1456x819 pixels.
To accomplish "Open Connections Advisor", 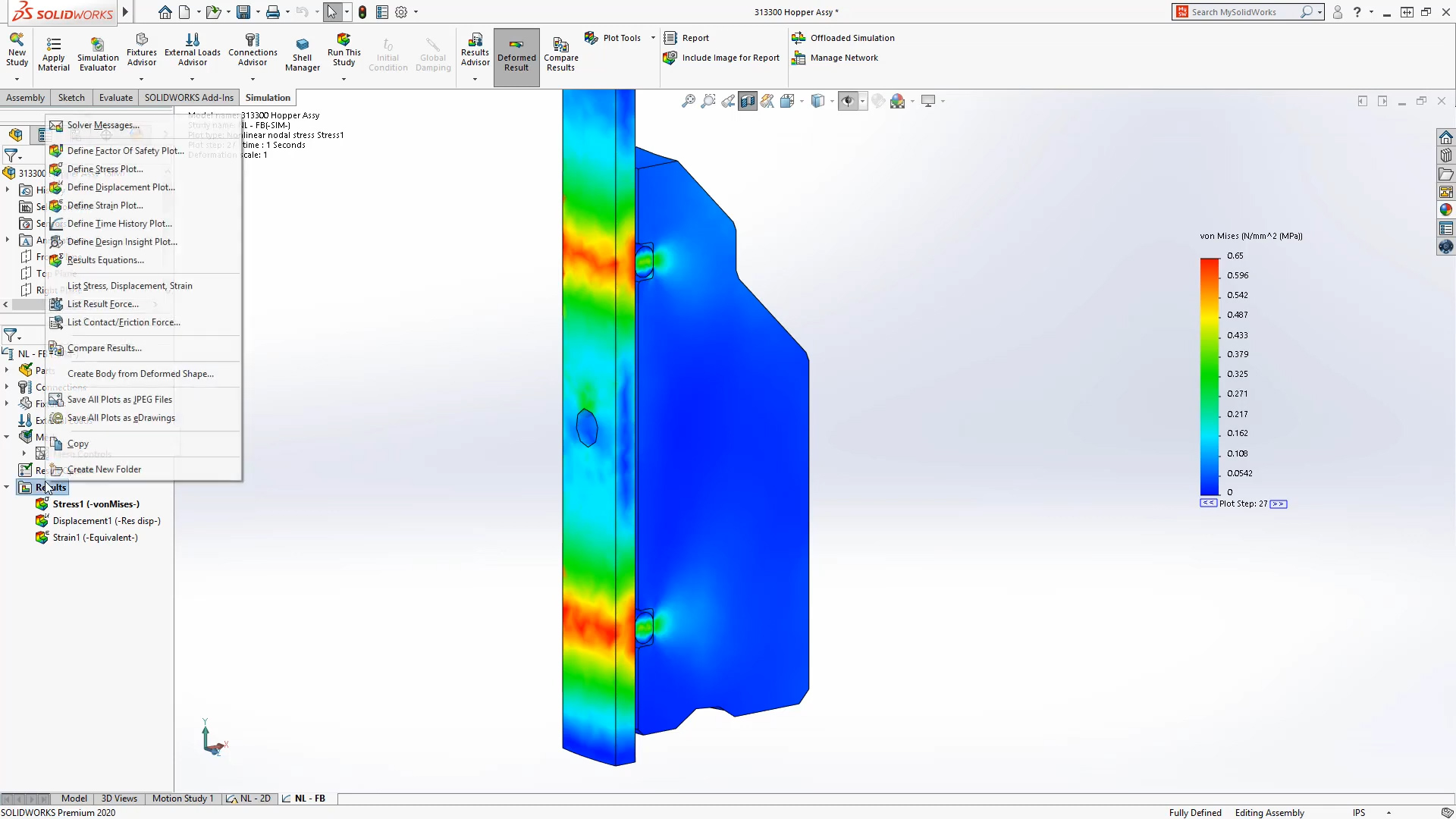I will point(253,50).
